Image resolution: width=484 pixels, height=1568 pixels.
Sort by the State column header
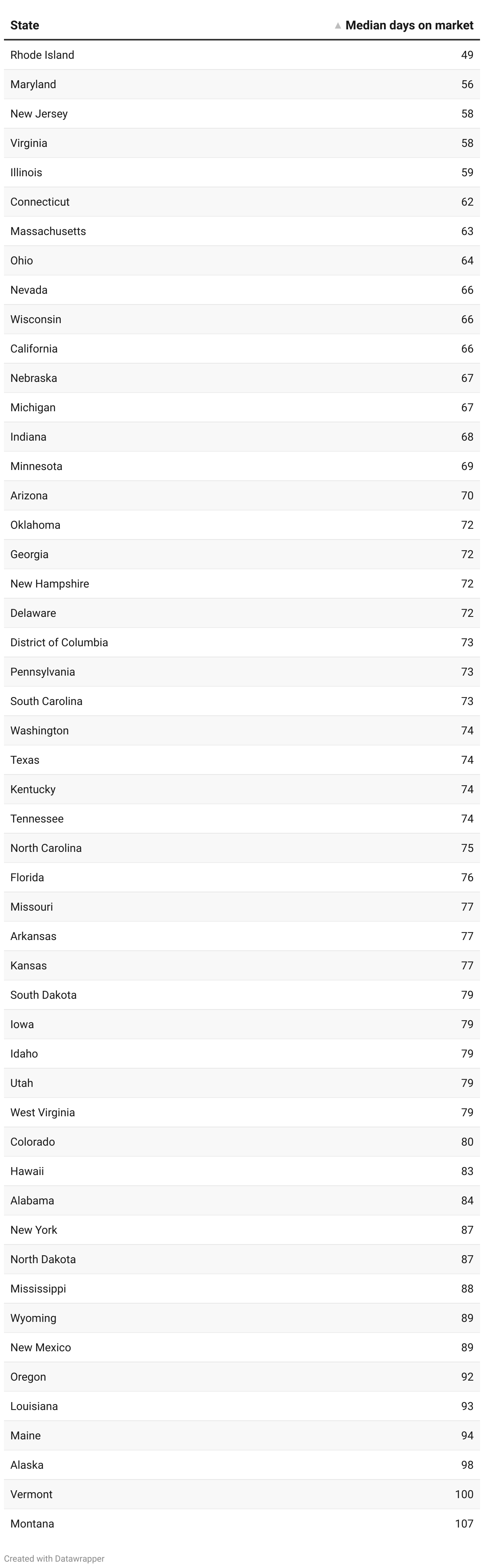pyautogui.click(x=25, y=25)
